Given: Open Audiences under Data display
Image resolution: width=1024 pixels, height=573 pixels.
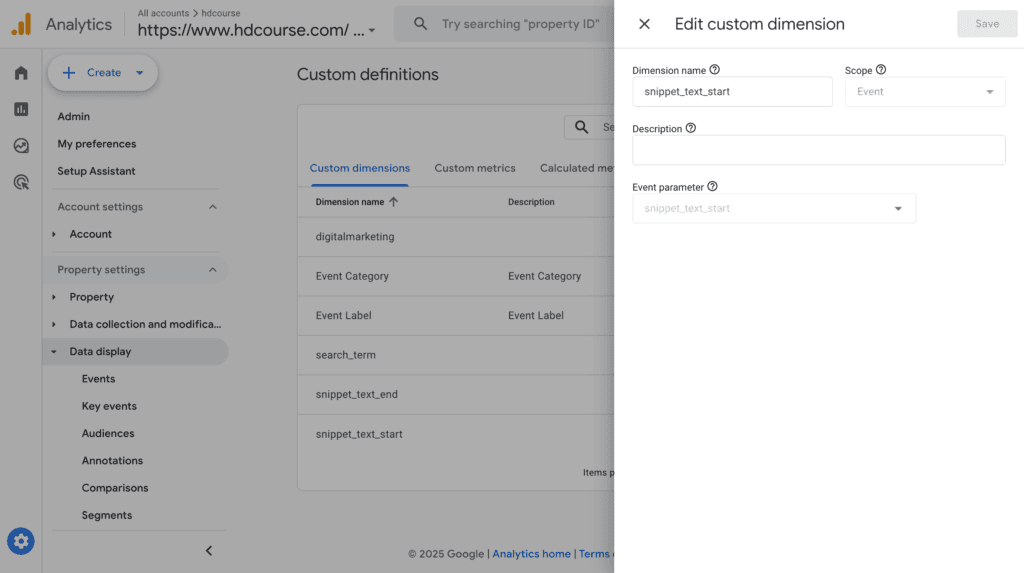Looking at the screenshot, I should point(108,434).
